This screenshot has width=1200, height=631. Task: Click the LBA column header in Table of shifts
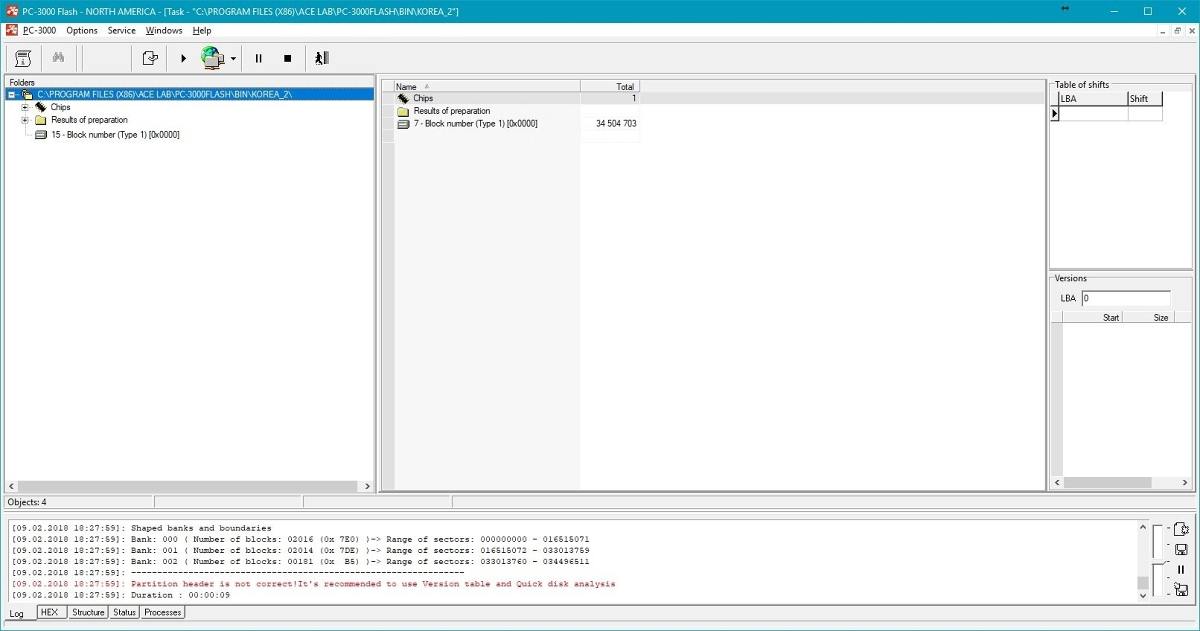[1093, 99]
